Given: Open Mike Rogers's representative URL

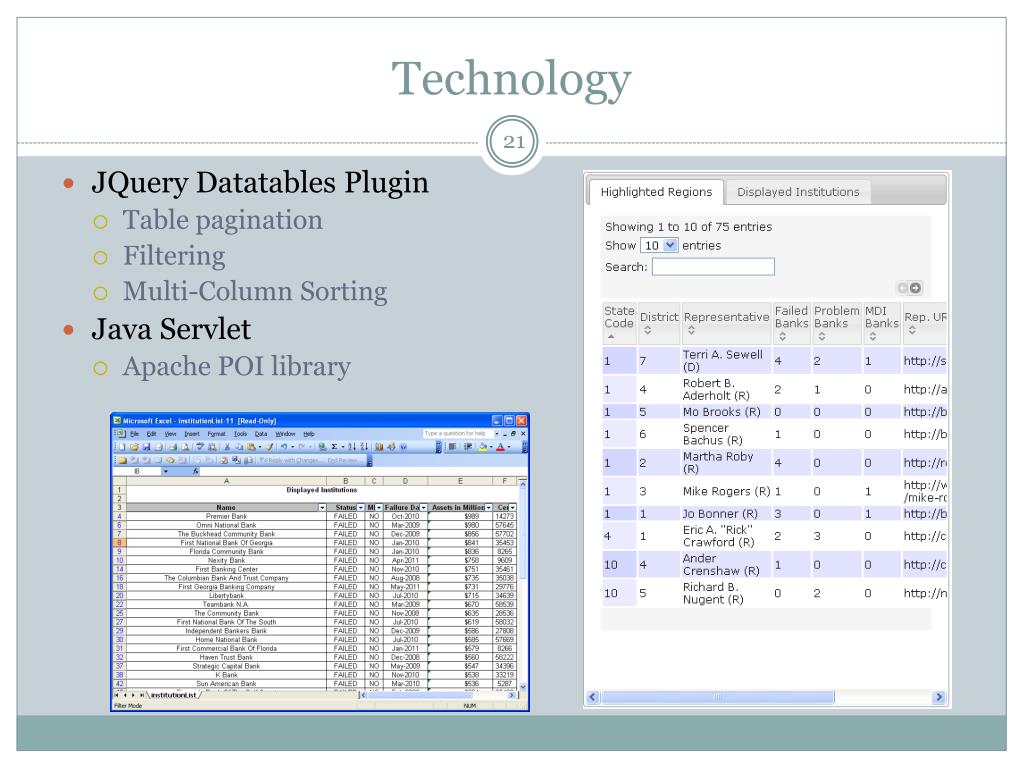Looking at the screenshot, I should 925,491.
